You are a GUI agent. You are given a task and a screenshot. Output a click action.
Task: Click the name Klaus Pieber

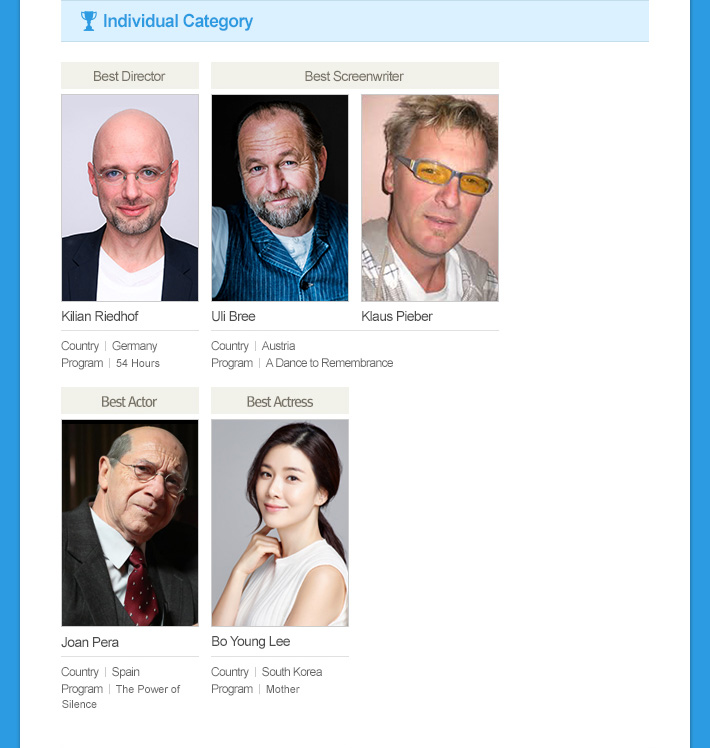coord(397,316)
